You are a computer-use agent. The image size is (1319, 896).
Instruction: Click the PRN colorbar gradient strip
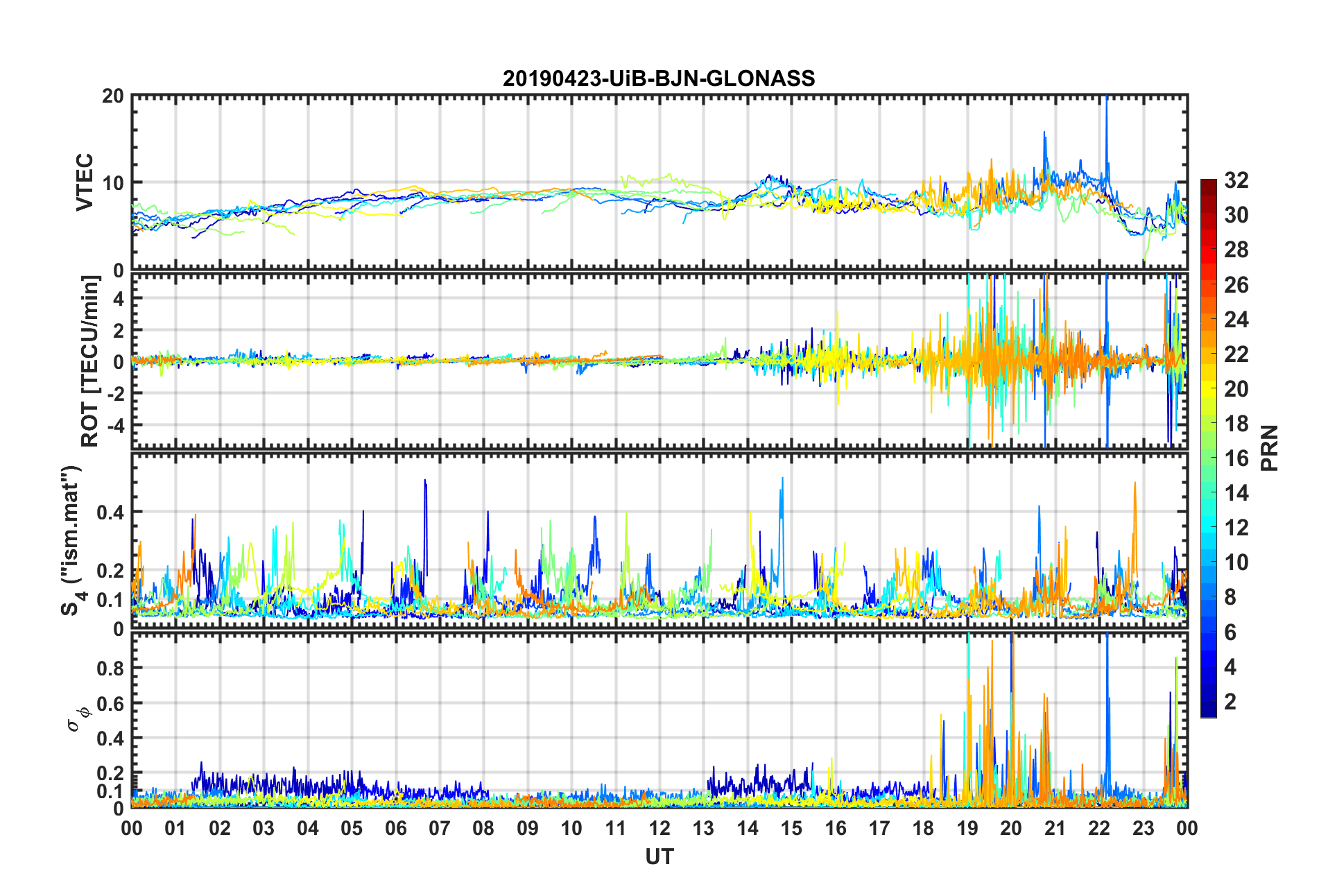click(1209, 448)
